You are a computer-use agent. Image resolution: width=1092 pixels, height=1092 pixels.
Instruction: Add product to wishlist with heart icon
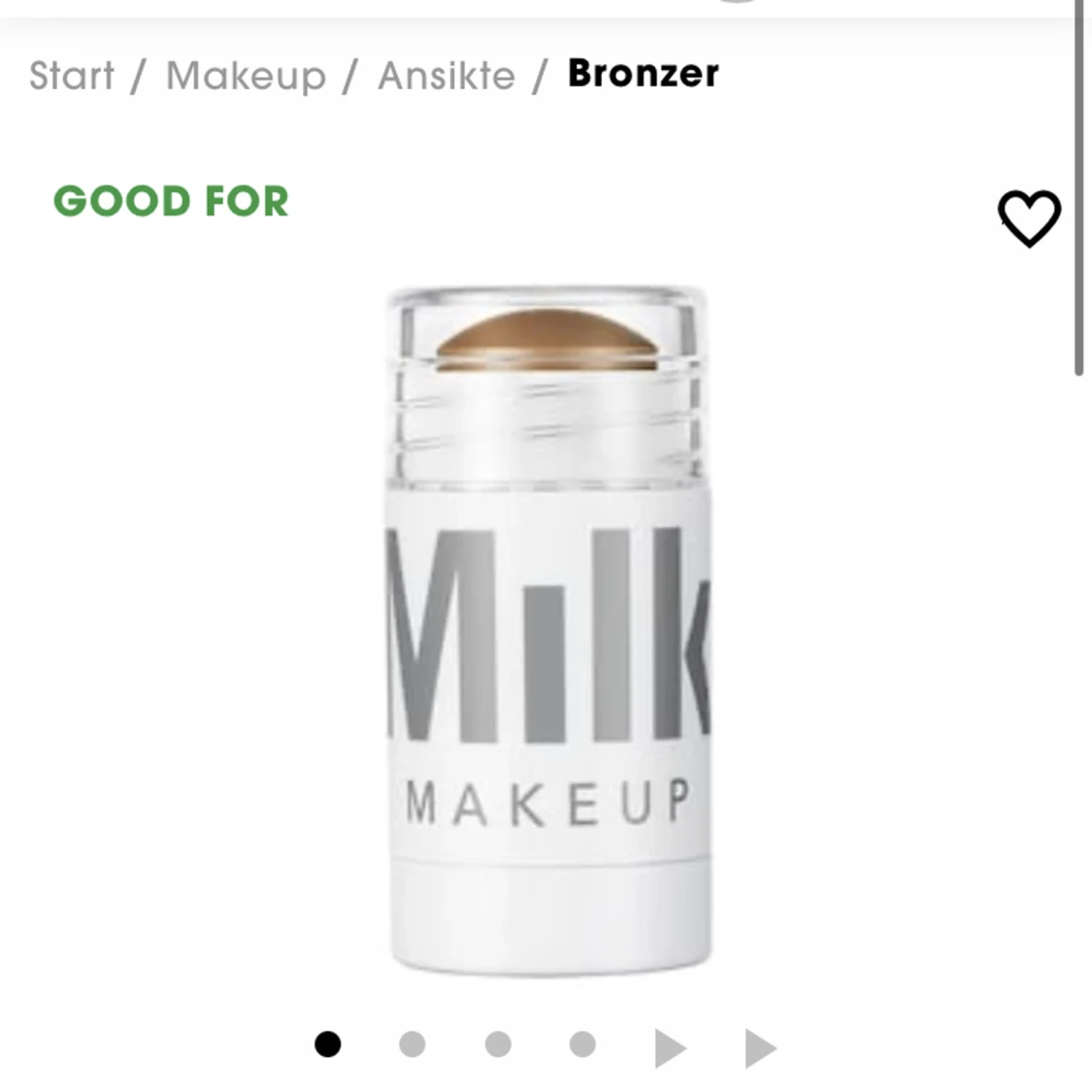(1029, 218)
